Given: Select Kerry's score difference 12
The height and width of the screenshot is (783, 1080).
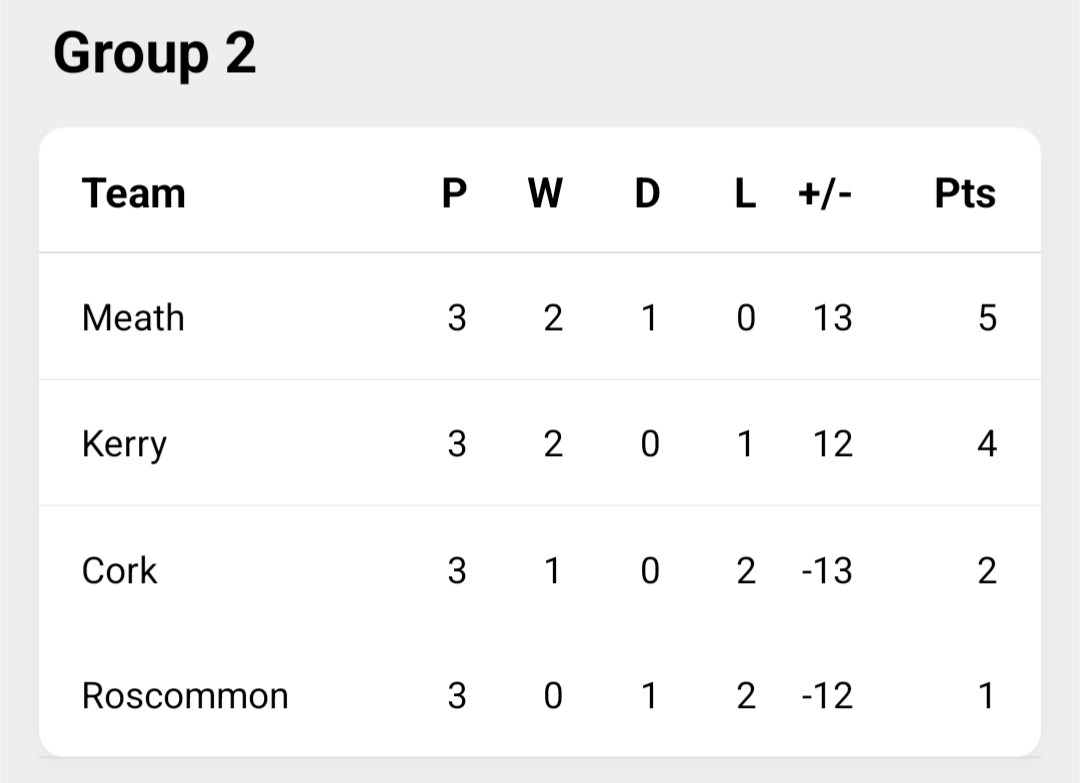Looking at the screenshot, I should [833, 444].
